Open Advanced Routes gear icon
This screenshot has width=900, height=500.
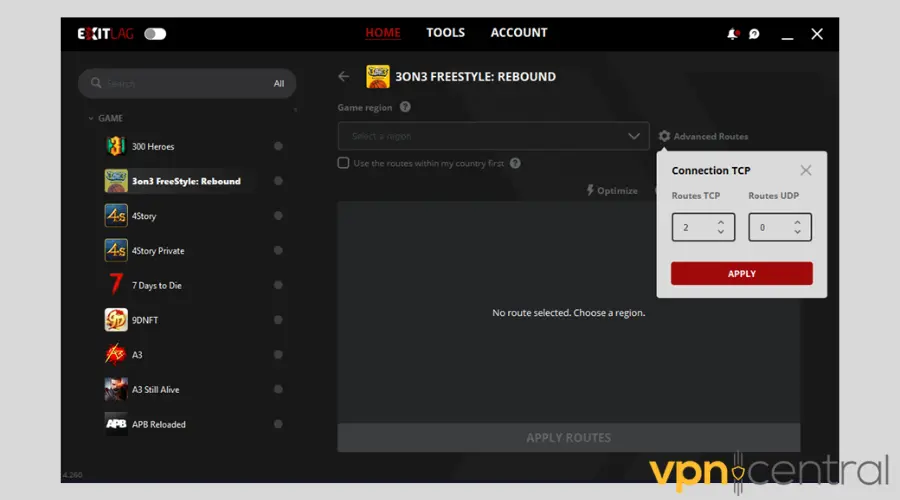click(664, 136)
